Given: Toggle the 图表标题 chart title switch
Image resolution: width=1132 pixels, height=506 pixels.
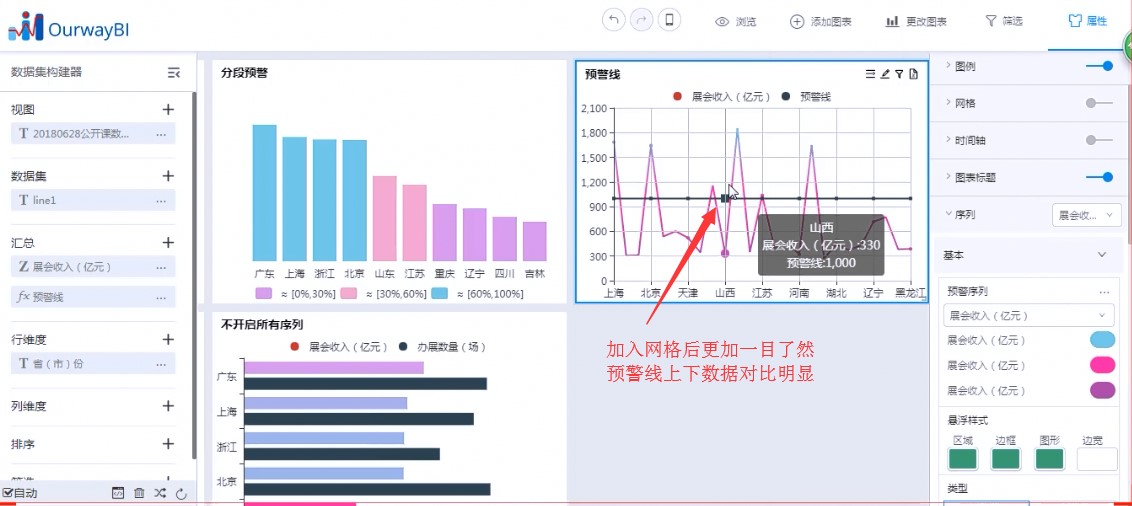Looking at the screenshot, I should pyautogui.click(x=1100, y=177).
